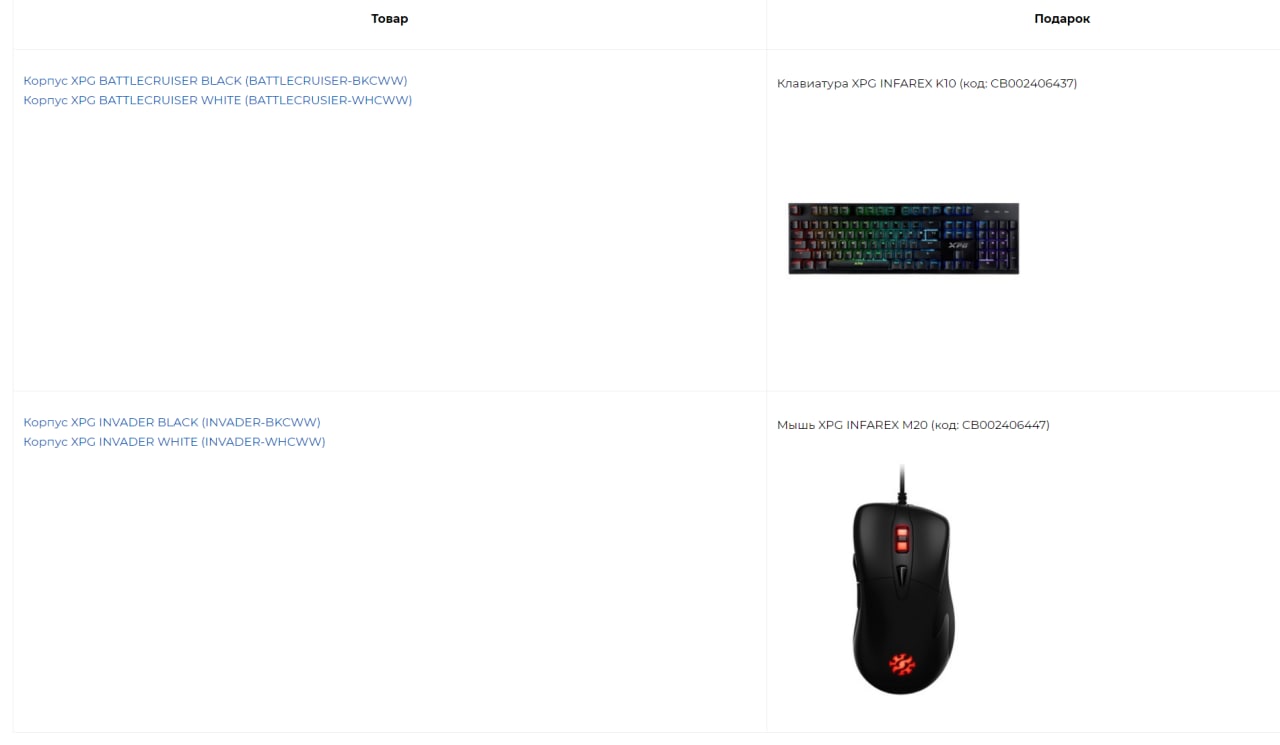Click the product code CB002406447
This screenshot has height=745, width=1280.
[x=1004, y=425]
